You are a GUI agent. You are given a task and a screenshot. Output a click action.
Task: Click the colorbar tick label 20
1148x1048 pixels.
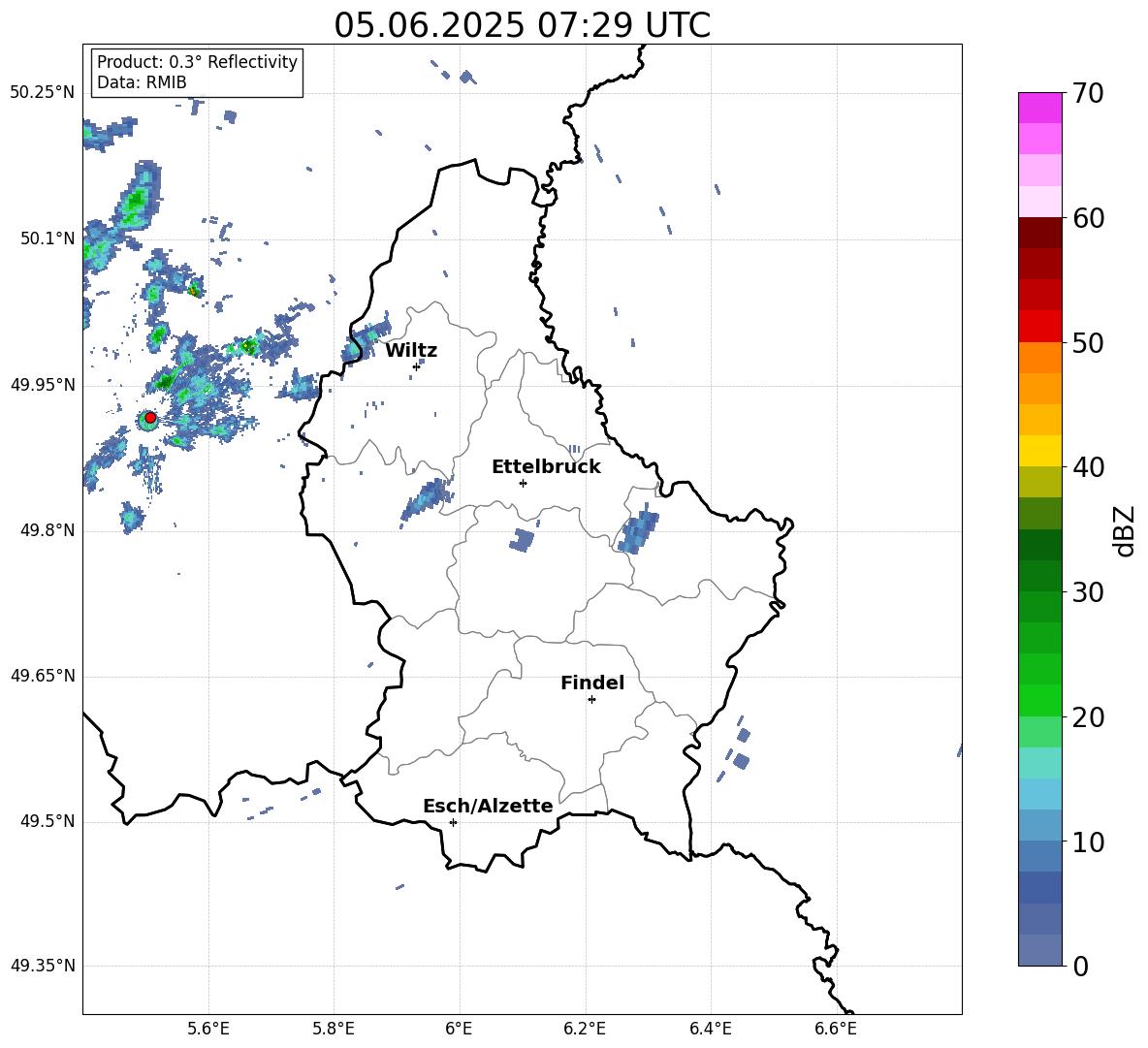(x=1088, y=717)
